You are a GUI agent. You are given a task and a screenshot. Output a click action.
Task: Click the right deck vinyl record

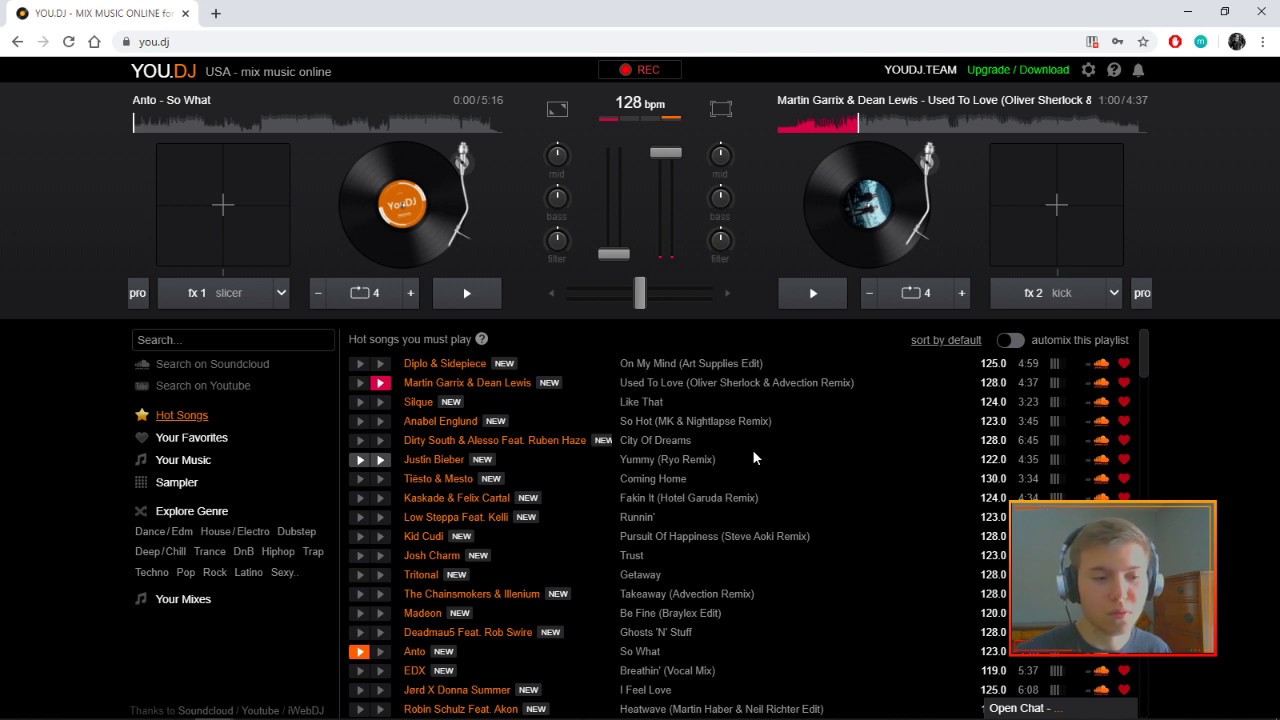pos(867,205)
